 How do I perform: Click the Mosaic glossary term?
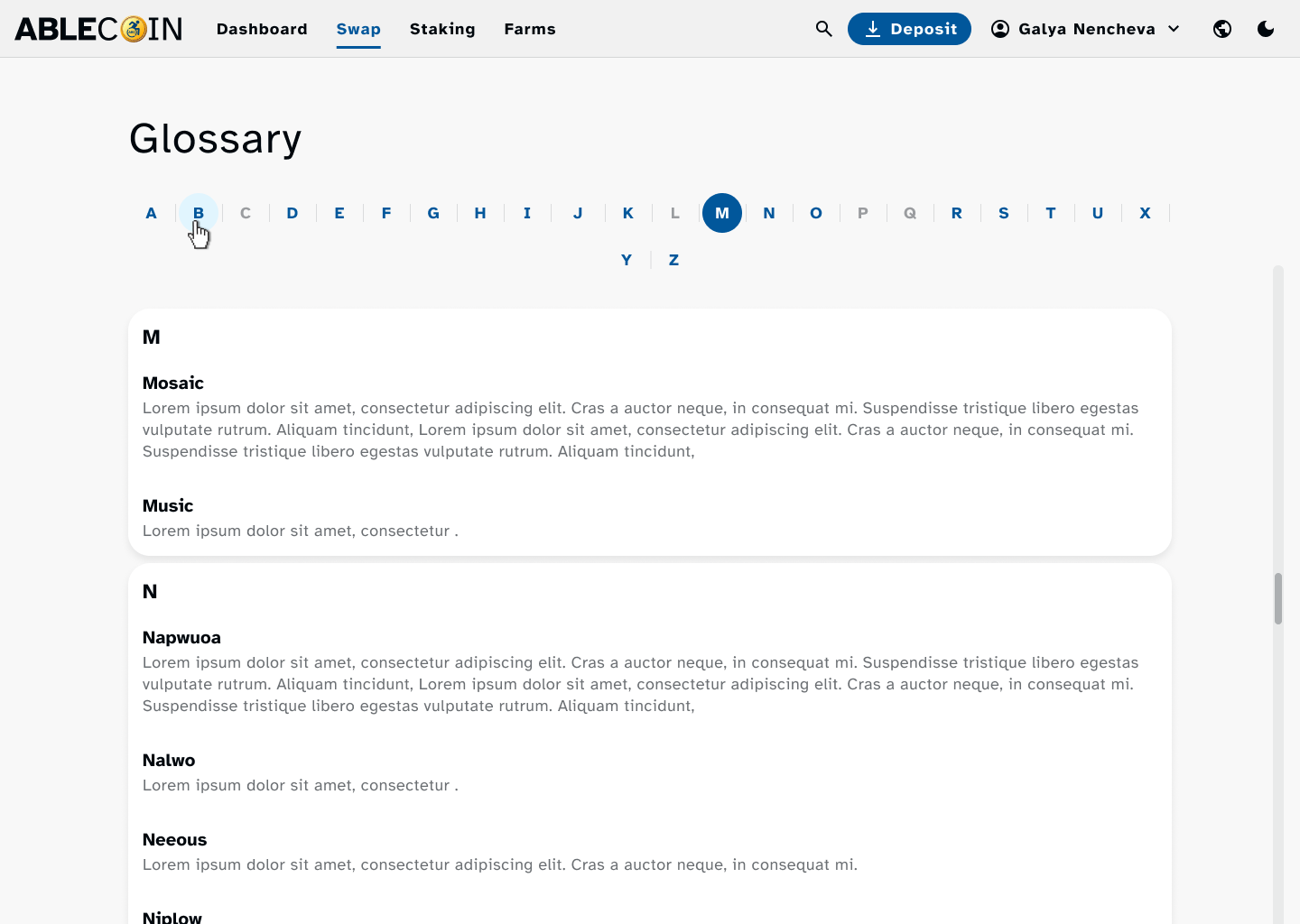173,383
